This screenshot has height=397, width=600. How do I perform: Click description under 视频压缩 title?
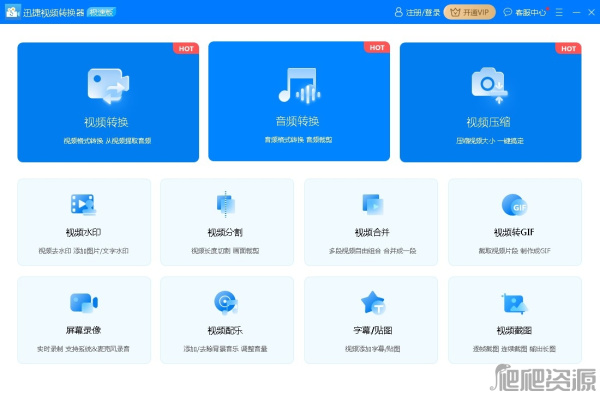tap(490, 141)
